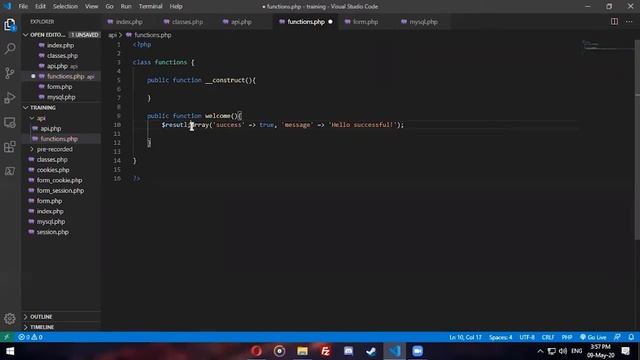Select functions.php in Open Editors list
640x360 pixels.
[x=61, y=76]
